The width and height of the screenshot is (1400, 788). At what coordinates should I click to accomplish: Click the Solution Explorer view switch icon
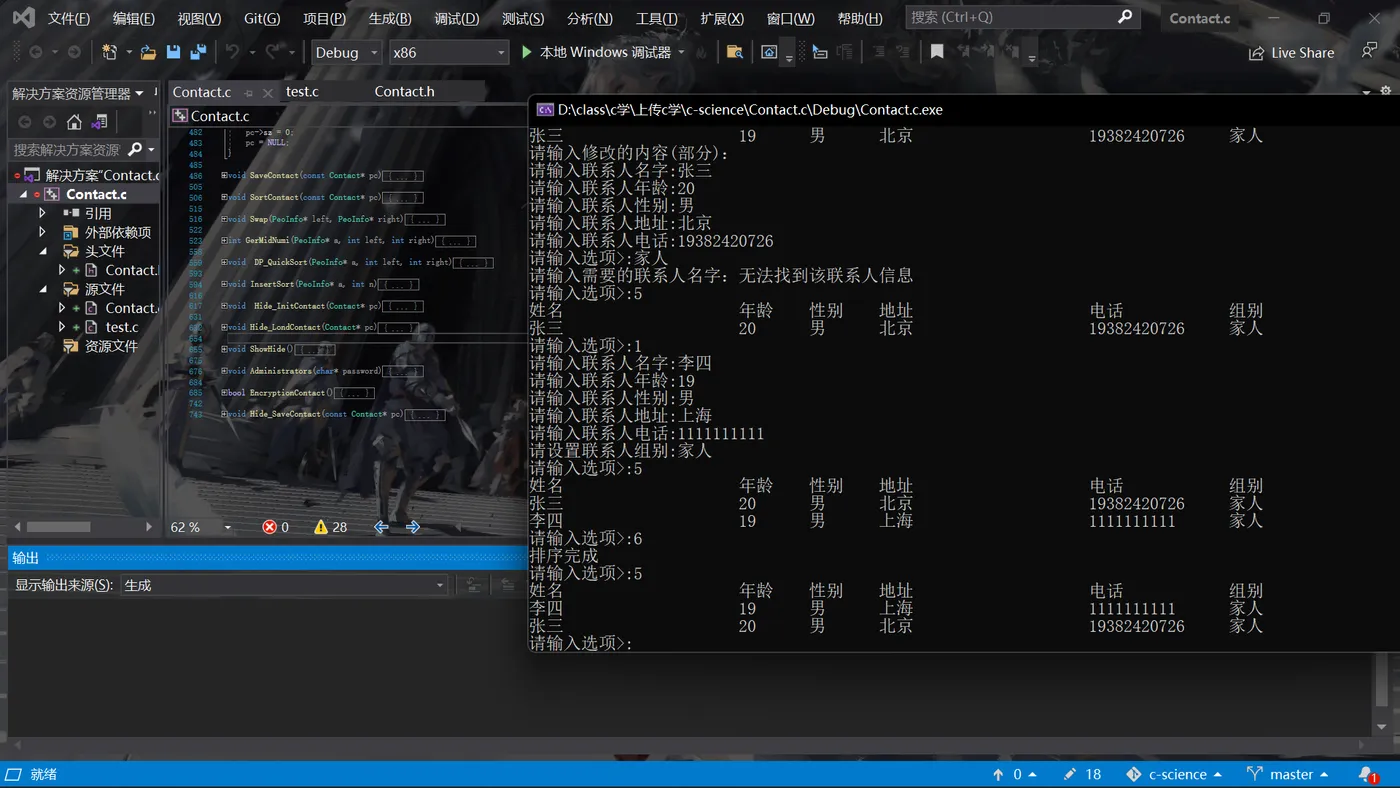(99, 122)
